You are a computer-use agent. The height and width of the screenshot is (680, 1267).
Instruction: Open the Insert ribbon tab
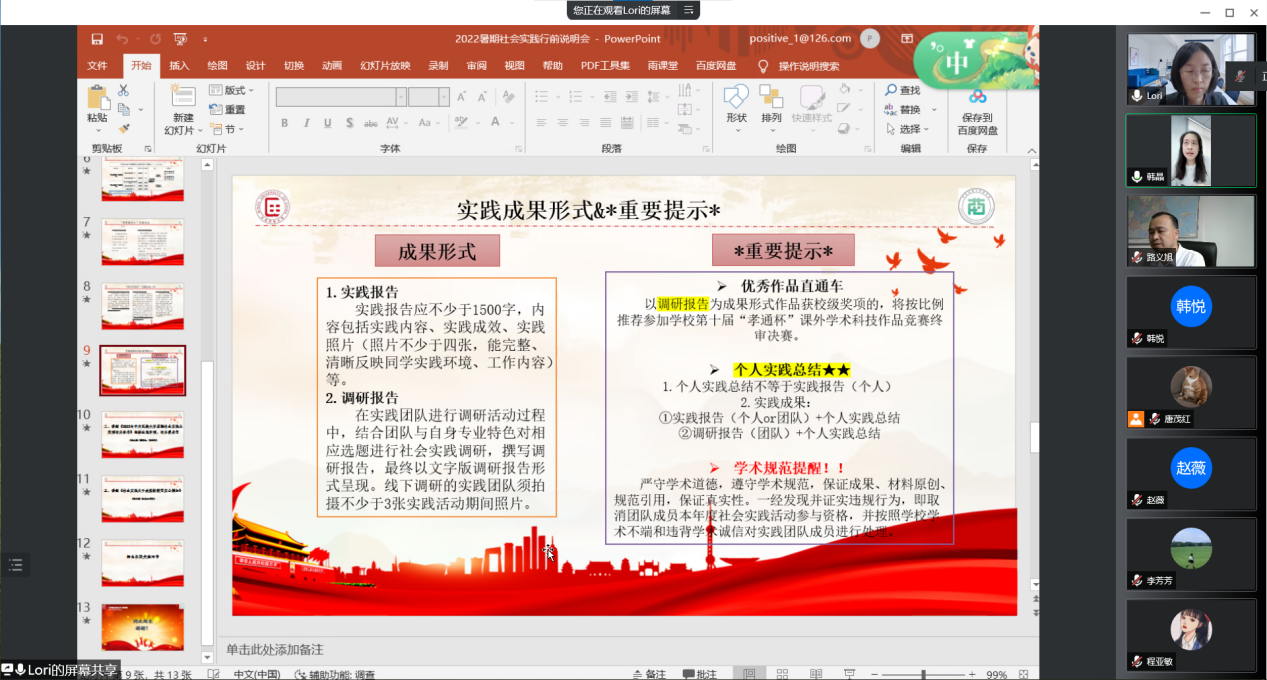179,66
